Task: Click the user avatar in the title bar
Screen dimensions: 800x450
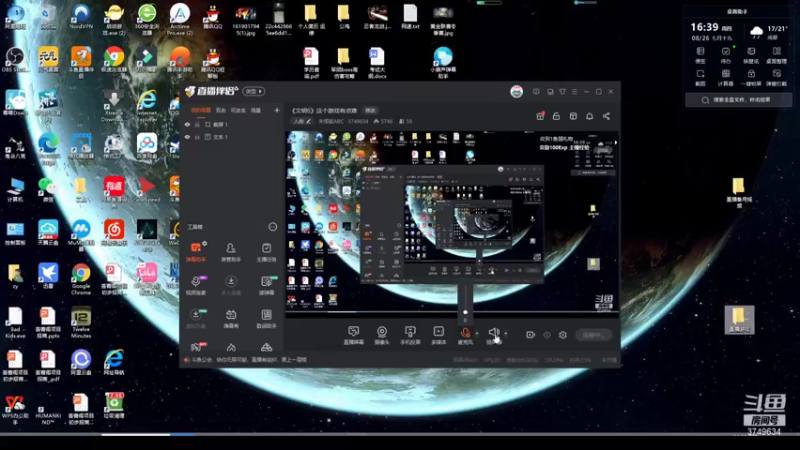Action: coord(516,92)
